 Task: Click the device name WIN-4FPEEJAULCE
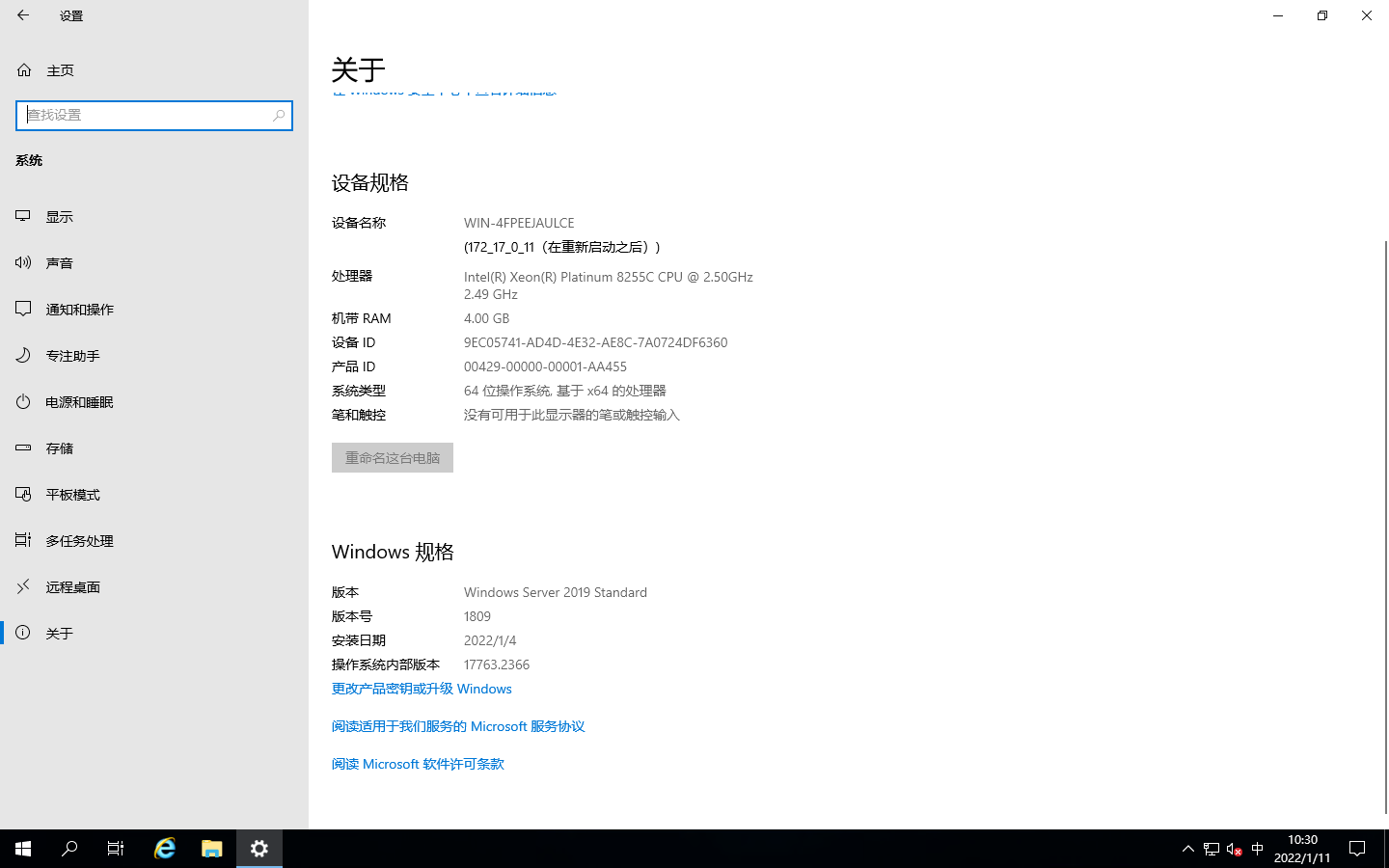coord(519,223)
